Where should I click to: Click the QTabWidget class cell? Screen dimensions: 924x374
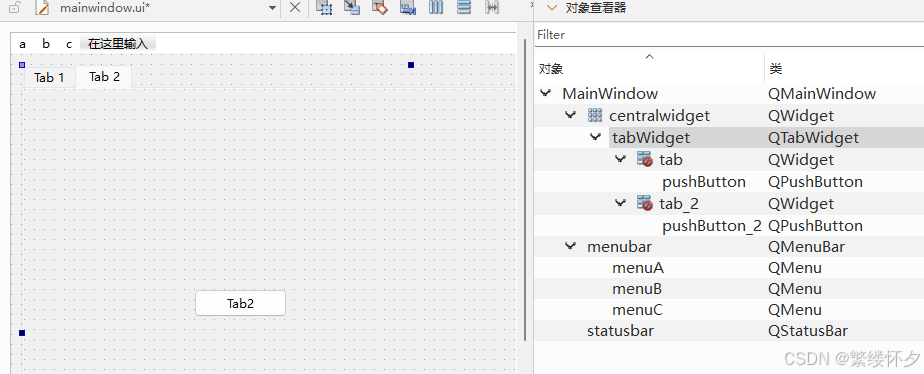coord(814,138)
